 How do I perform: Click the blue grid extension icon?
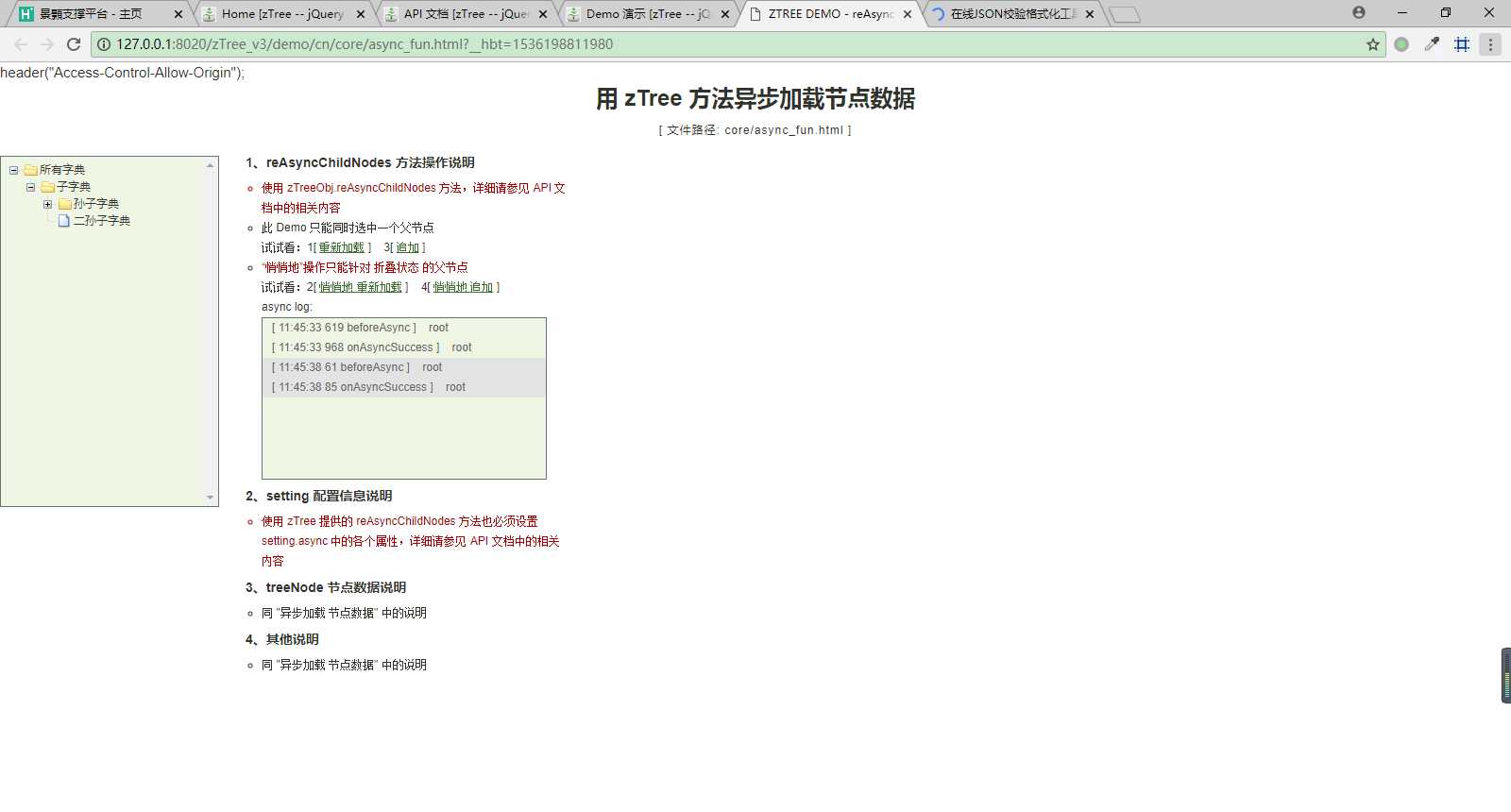(x=1462, y=44)
